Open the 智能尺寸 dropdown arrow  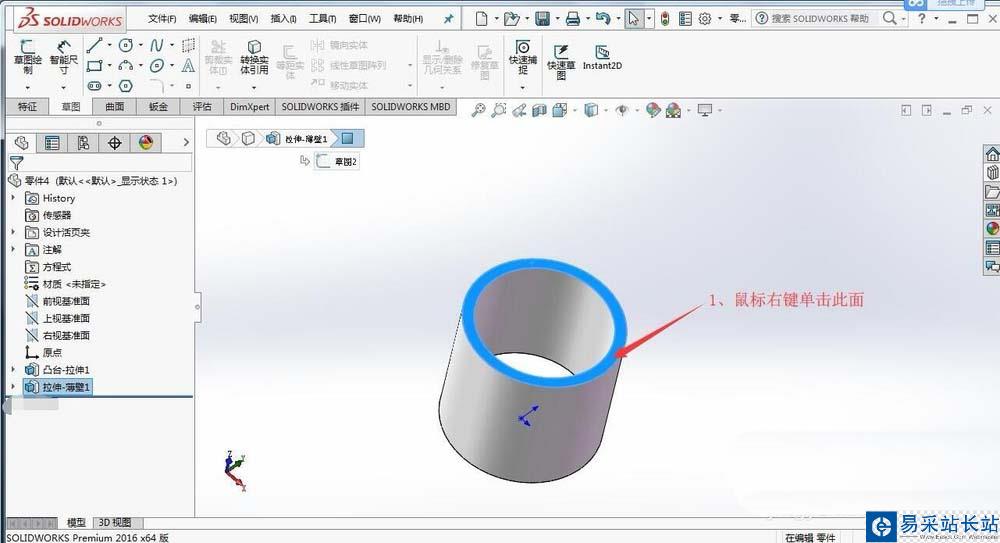tap(64, 87)
